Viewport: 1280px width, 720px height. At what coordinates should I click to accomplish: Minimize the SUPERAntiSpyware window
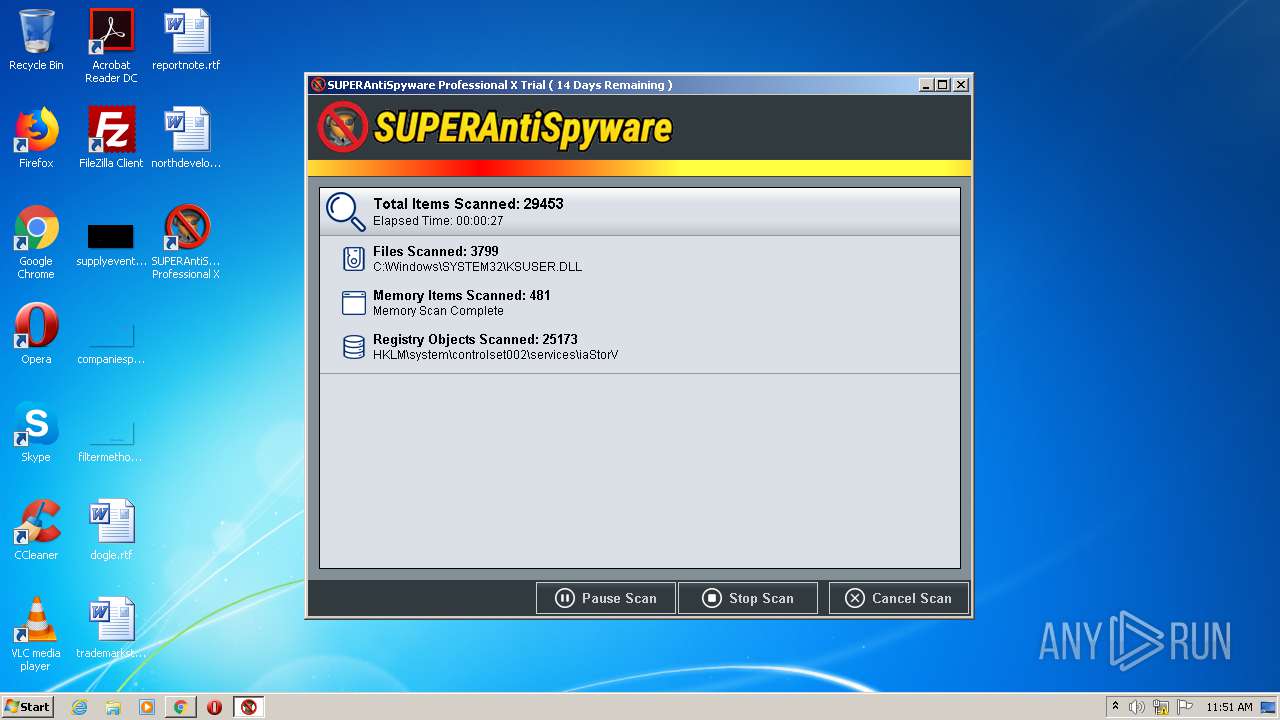point(925,85)
